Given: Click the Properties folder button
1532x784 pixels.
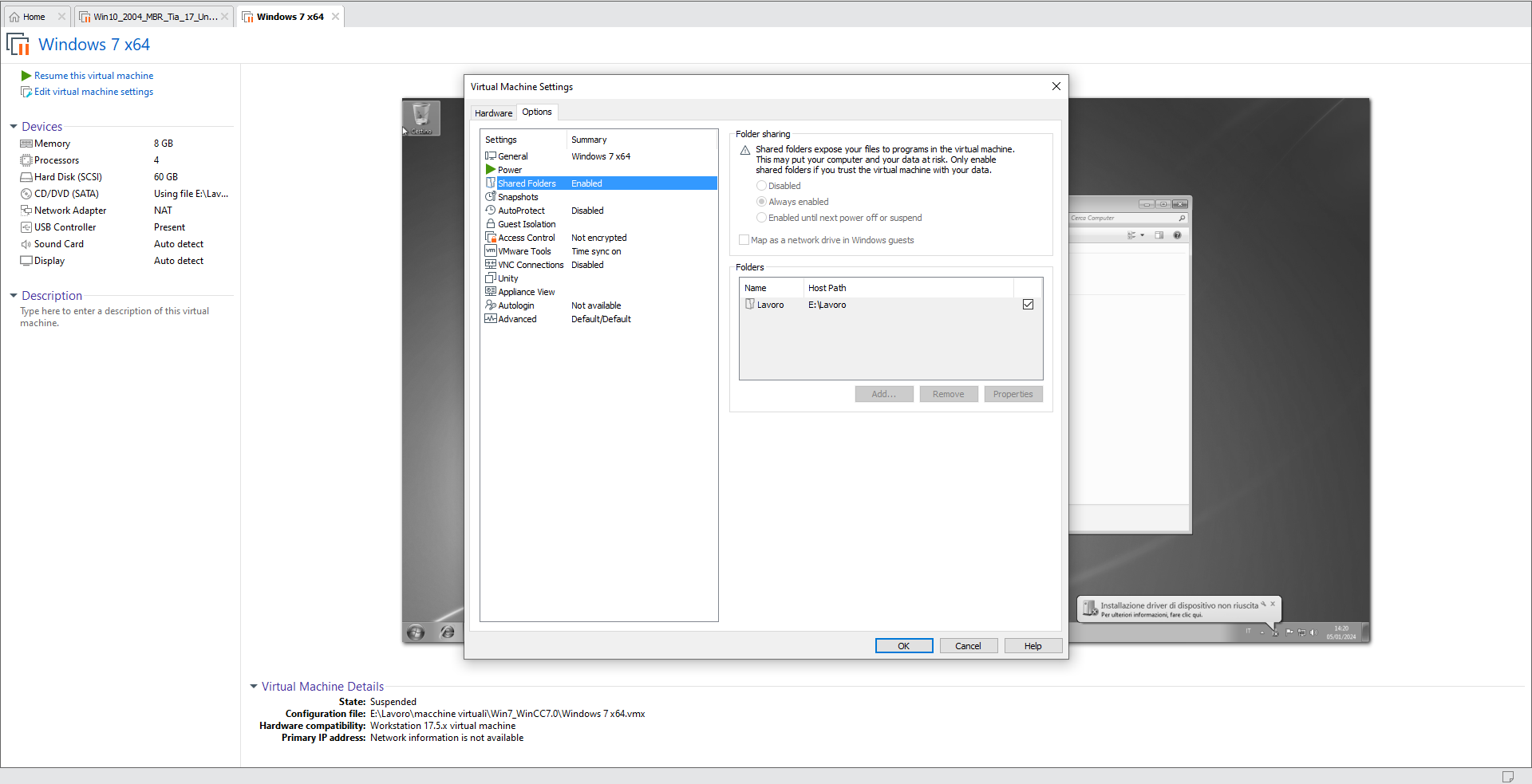Looking at the screenshot, I should coord(1013,394).
